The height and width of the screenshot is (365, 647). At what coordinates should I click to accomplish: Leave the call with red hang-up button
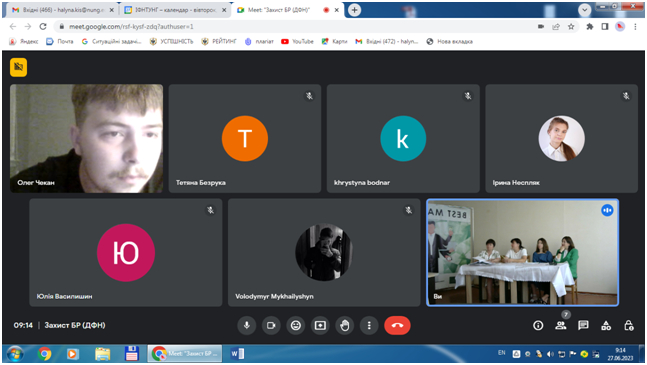[397, 325]
